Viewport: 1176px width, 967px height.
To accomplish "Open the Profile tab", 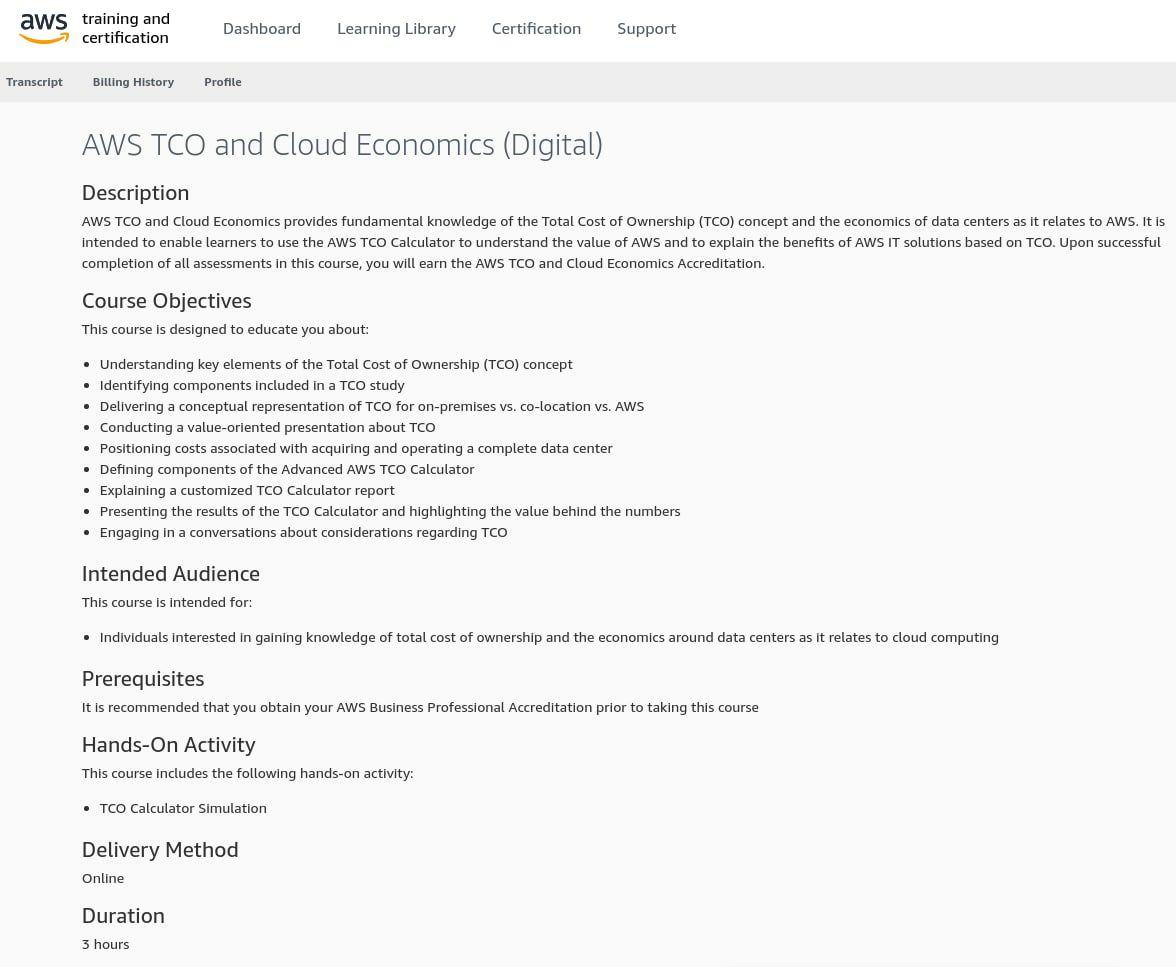I will (x=223, y=82).
